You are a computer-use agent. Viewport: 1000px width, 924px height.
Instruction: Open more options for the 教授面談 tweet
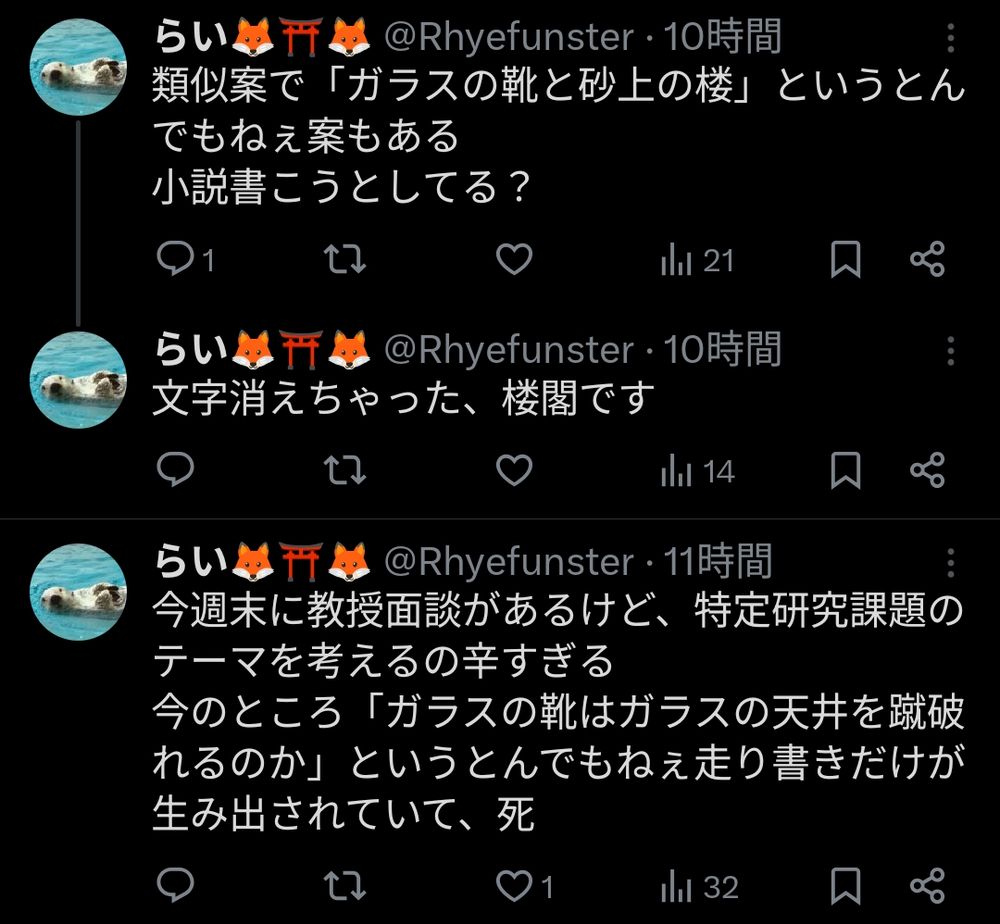tap(949, 561)
